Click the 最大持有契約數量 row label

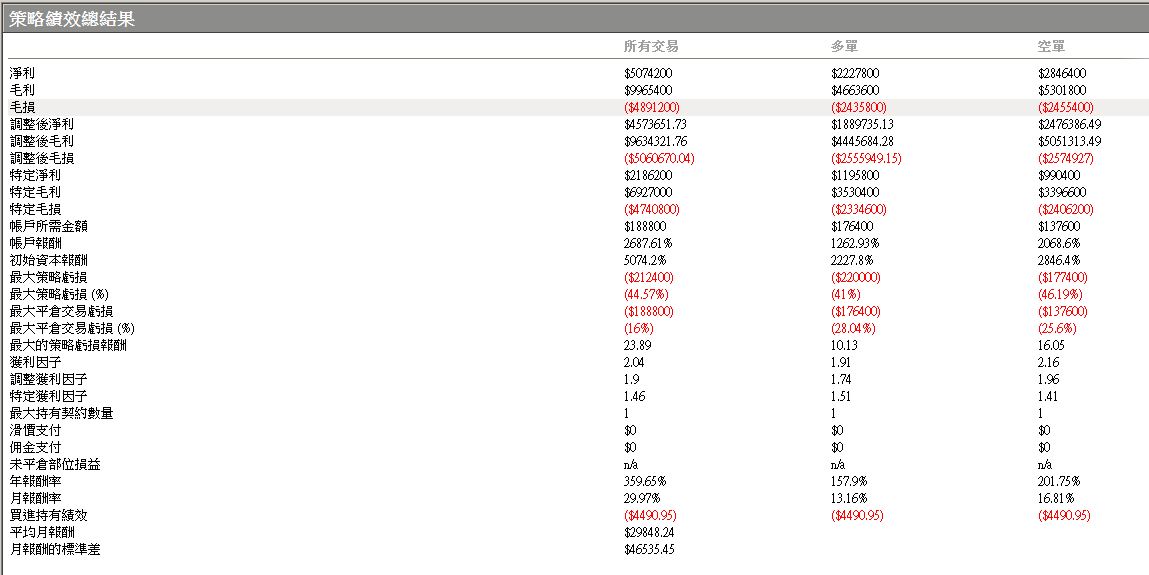click(61, 413)
